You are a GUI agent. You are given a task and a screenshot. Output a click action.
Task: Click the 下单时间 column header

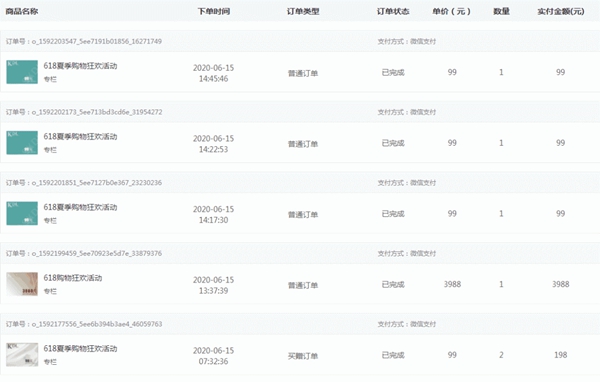pyautogui.click(x=214, y=11)
